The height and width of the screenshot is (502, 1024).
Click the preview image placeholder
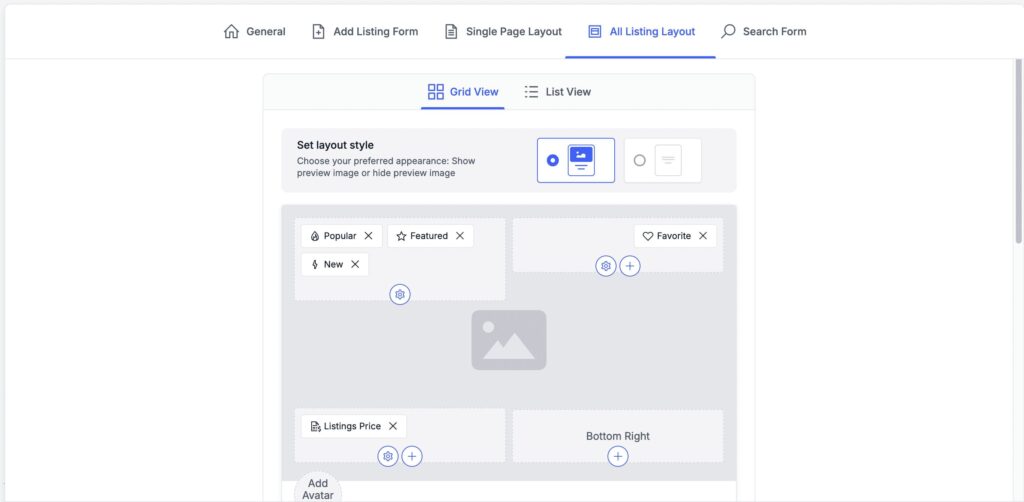coord(509,340)
